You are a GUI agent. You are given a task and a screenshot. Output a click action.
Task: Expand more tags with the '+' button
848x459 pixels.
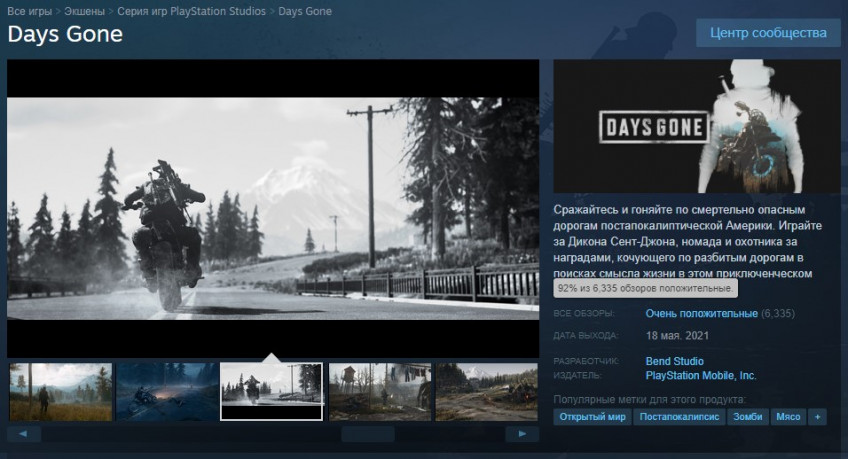(817, 417)
